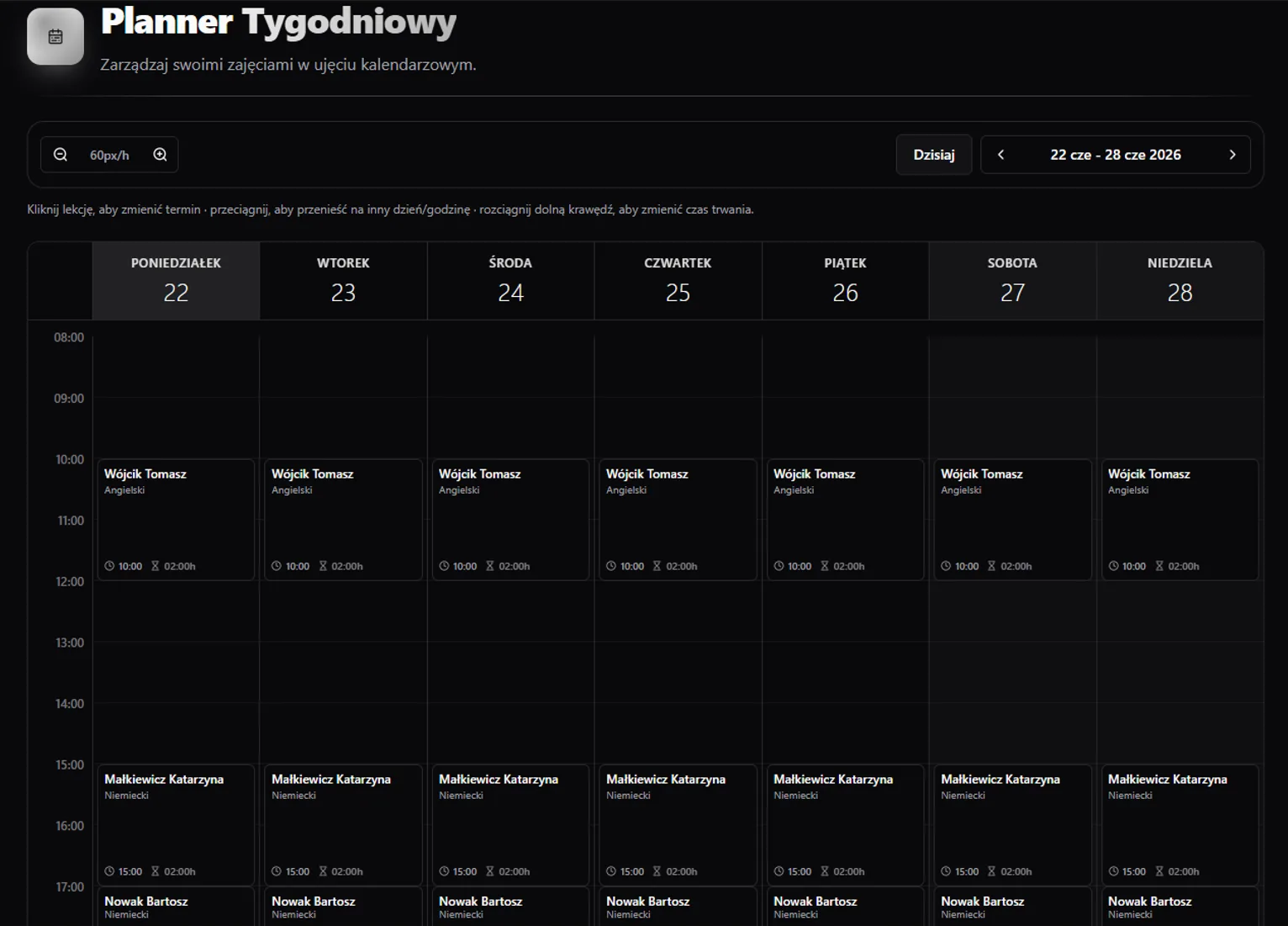Open Tuesday's Małkiewicz Katarzyna Niemiecki lesson
This screenshot has width=1288, height=926.
pos(343,825)
